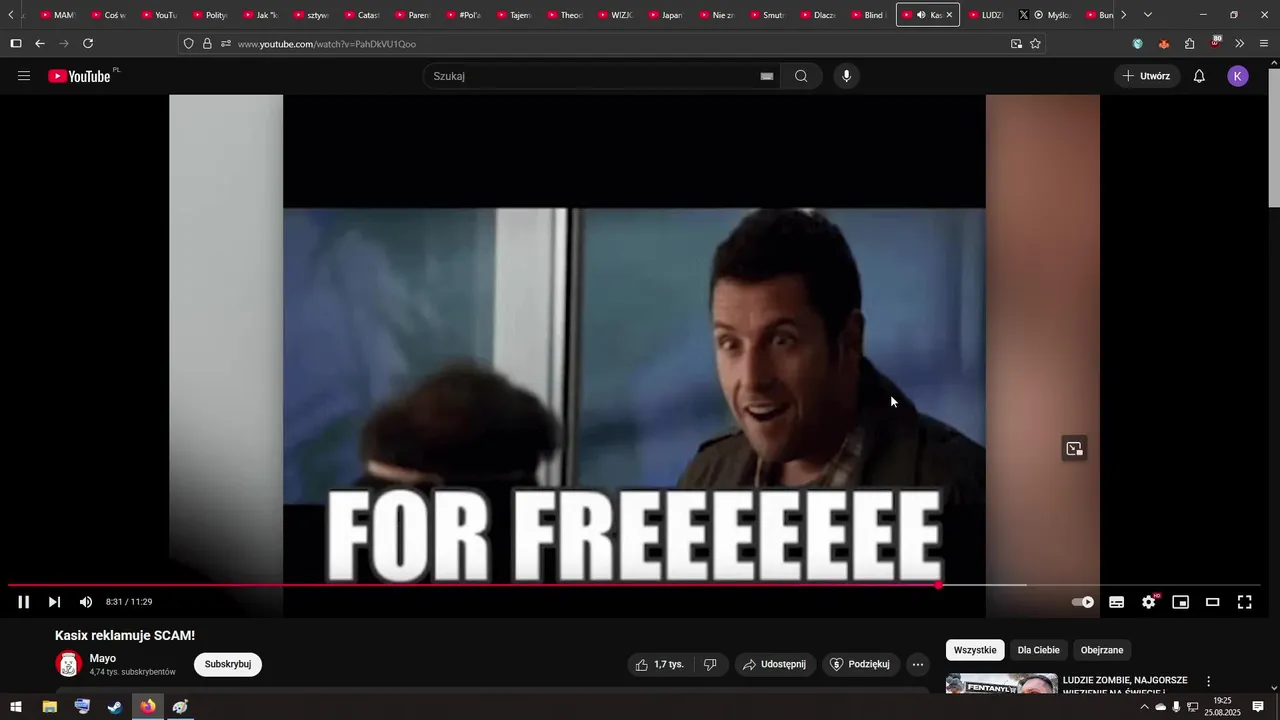Switch to miniplayer mode
This screenshot has height=720, width=1280.
click(1181, 602)
